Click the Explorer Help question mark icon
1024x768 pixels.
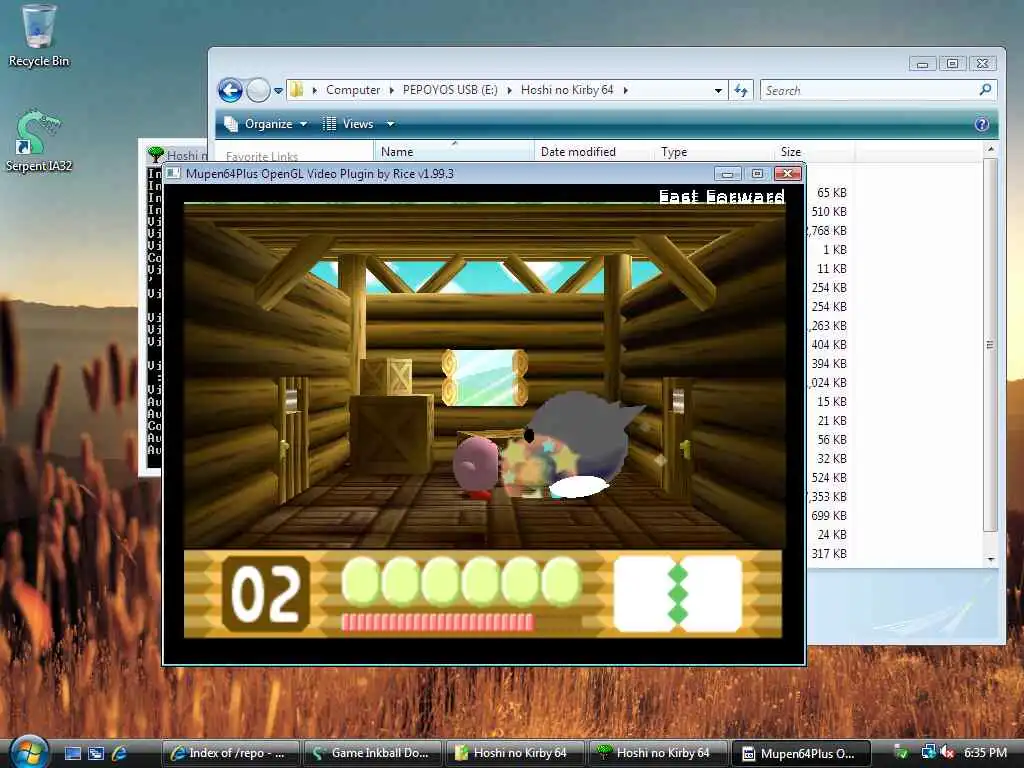coord(982,125)
